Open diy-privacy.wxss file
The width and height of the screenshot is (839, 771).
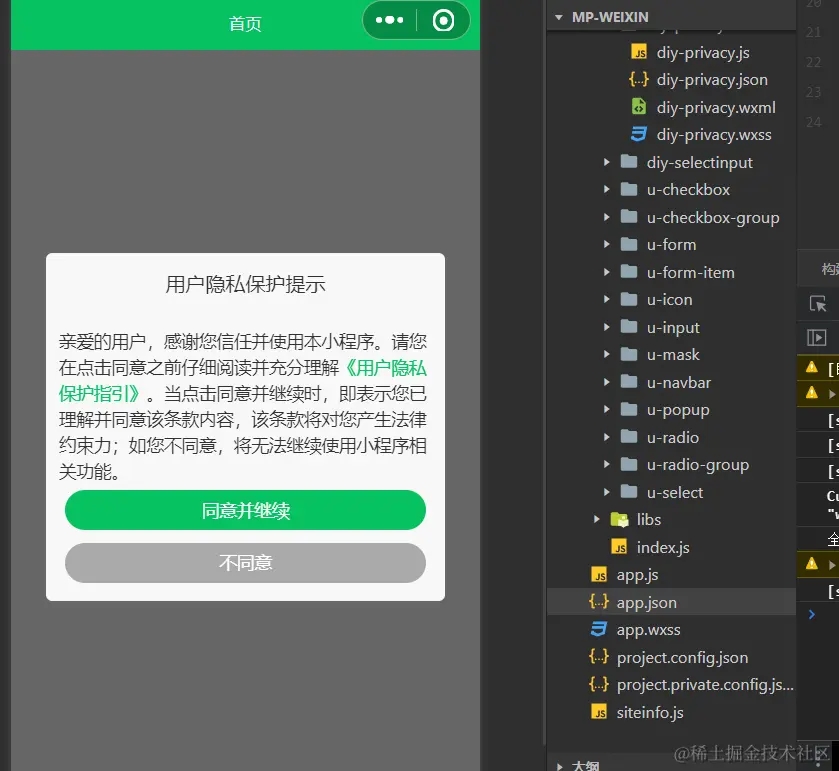click(714, 135)
